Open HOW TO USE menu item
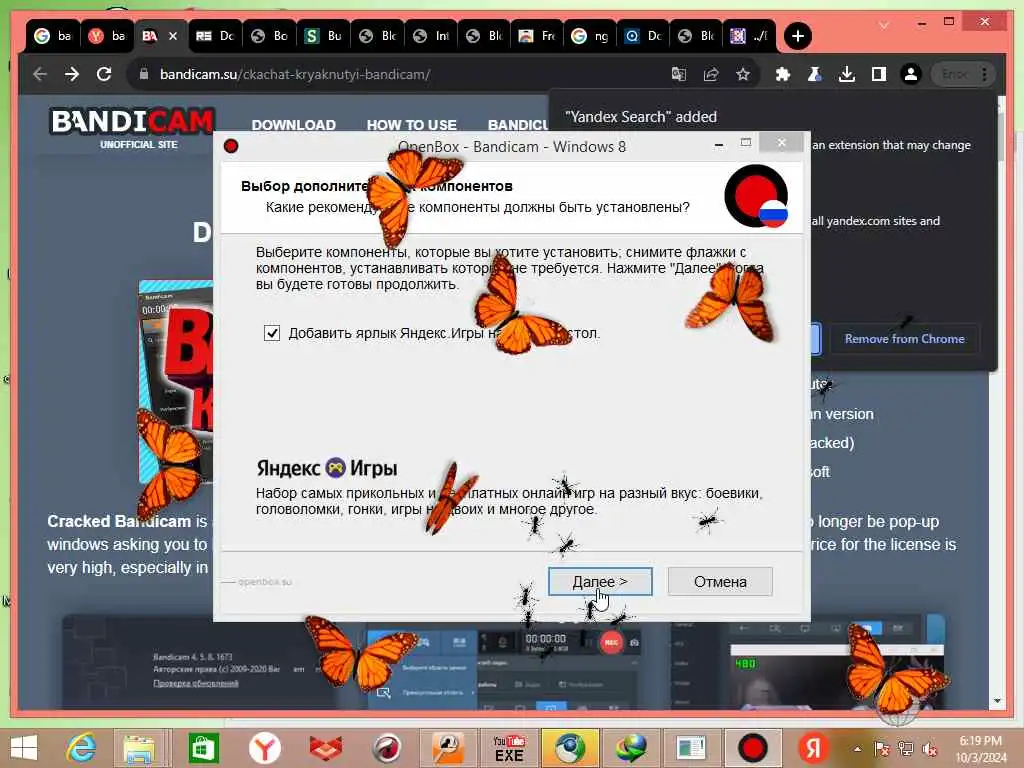Image resolution: width=1024 pixels, height=768 pixels. pos(411,125)
